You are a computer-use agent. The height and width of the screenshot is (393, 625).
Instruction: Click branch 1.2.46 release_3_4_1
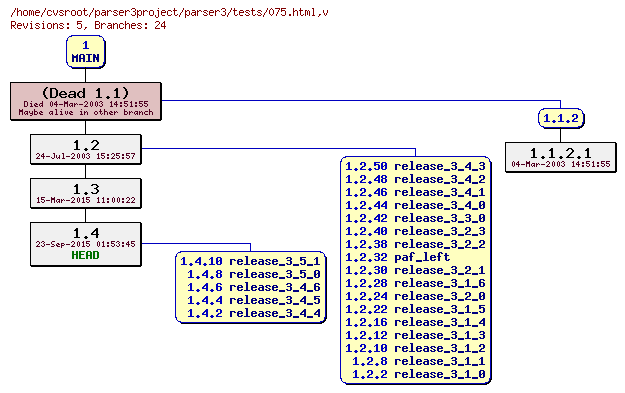click(x=415, y=192)
